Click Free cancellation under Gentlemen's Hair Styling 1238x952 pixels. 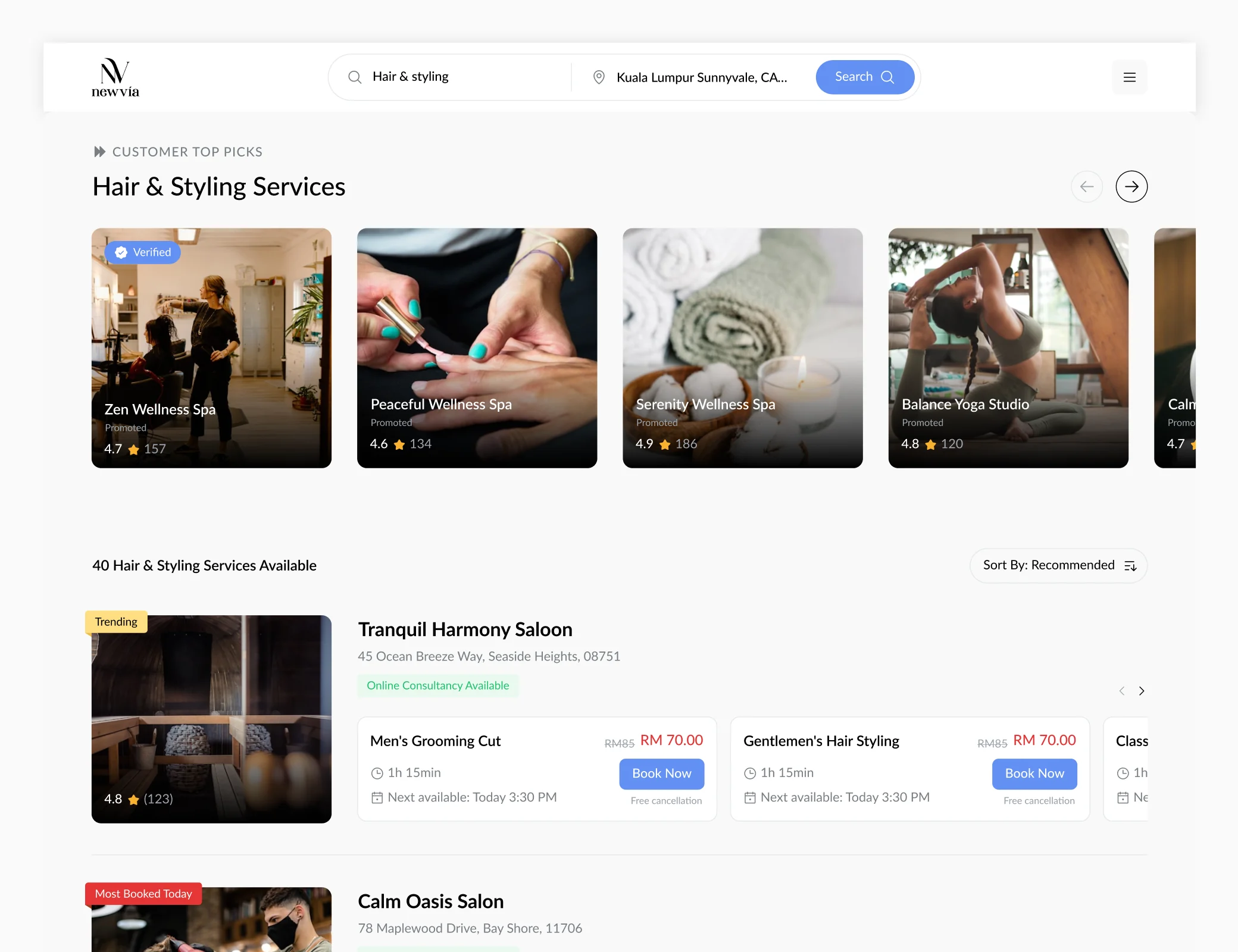pos(1039,801)
